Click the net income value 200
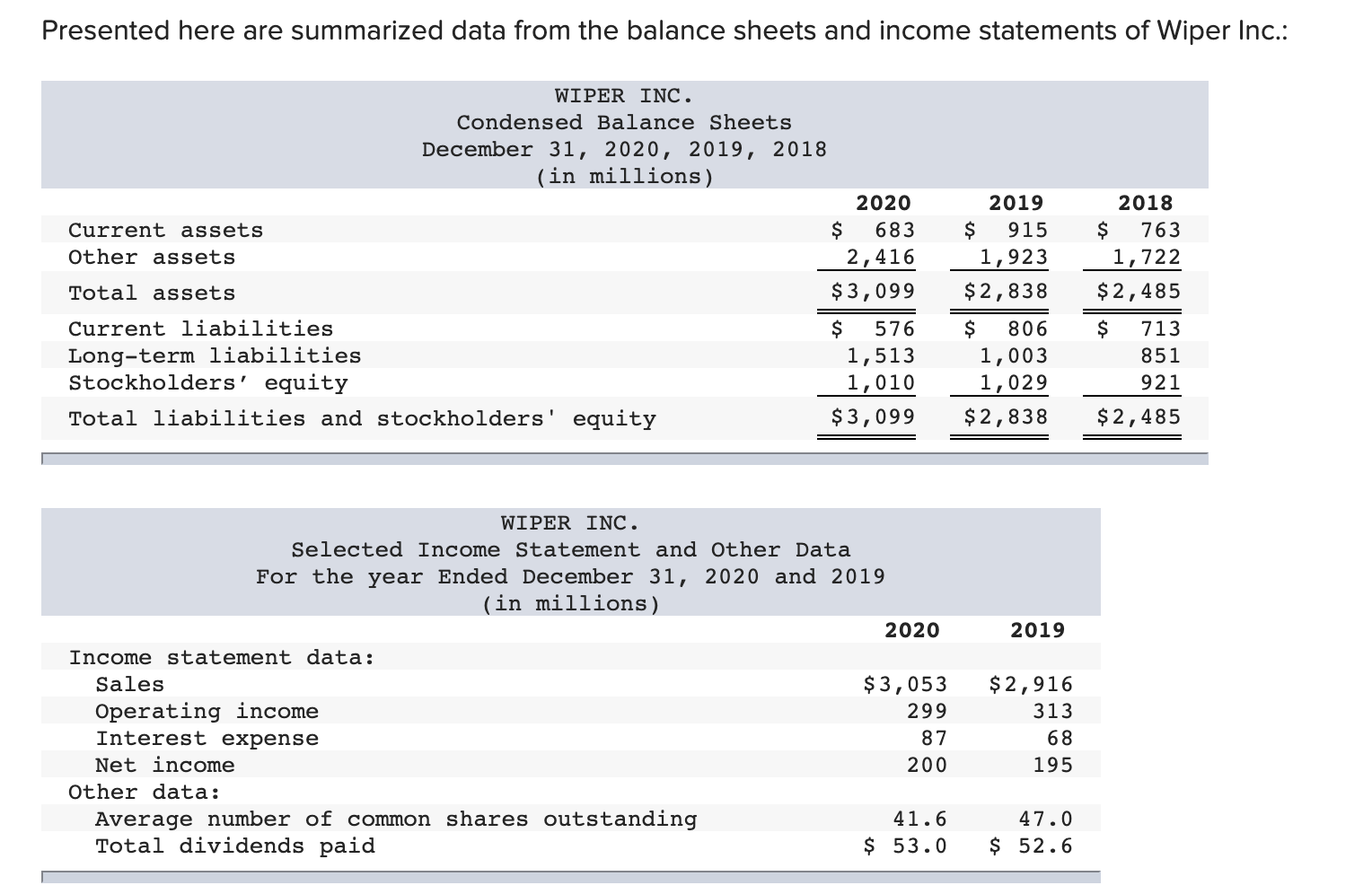The width and height of the screenshot is (1372, 894). pyautogui.click(x=927, y=766)
